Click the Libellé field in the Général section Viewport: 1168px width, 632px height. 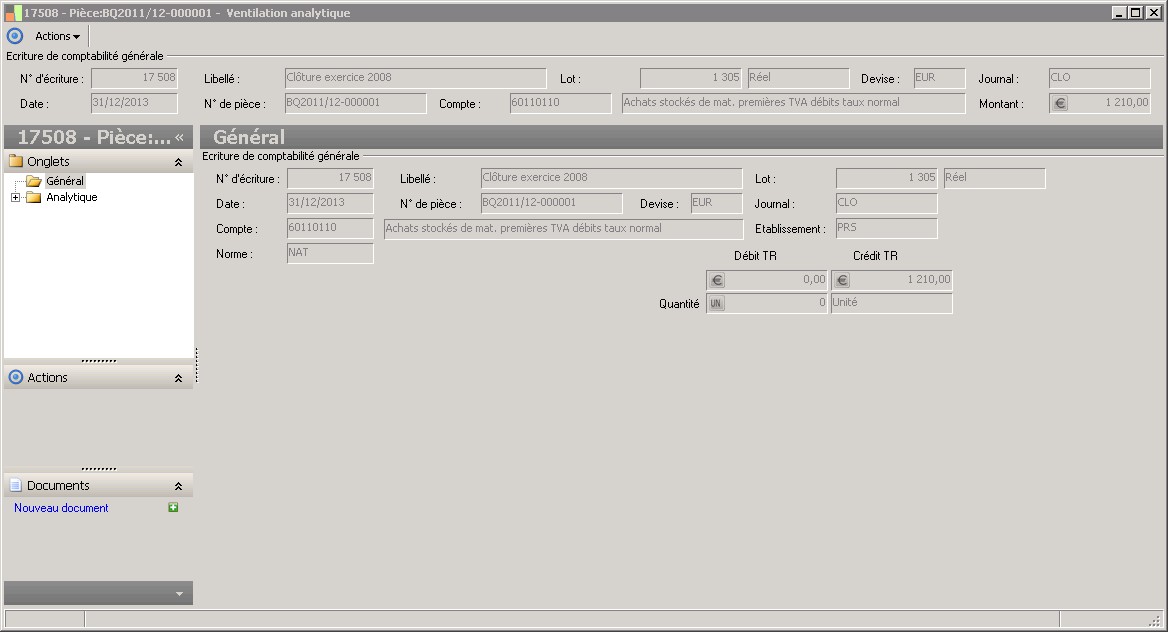click(610, 178)
